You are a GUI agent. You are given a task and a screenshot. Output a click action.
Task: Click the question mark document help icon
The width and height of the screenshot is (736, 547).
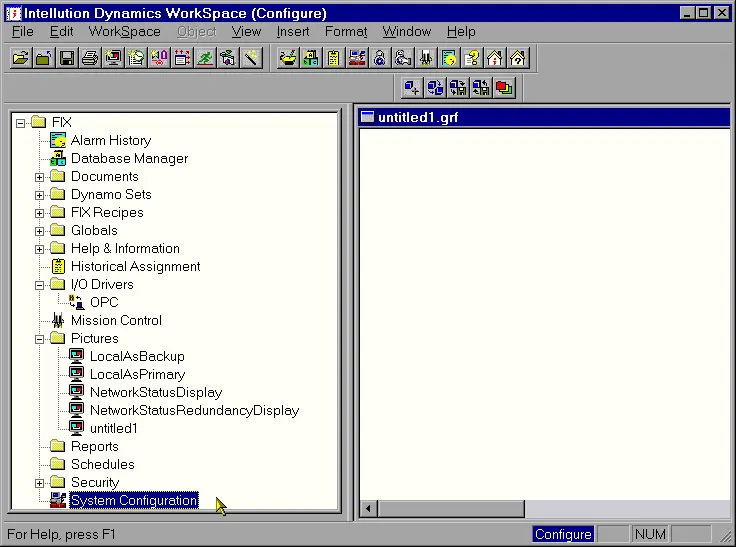pyautogui.click(x=472, y=58)
